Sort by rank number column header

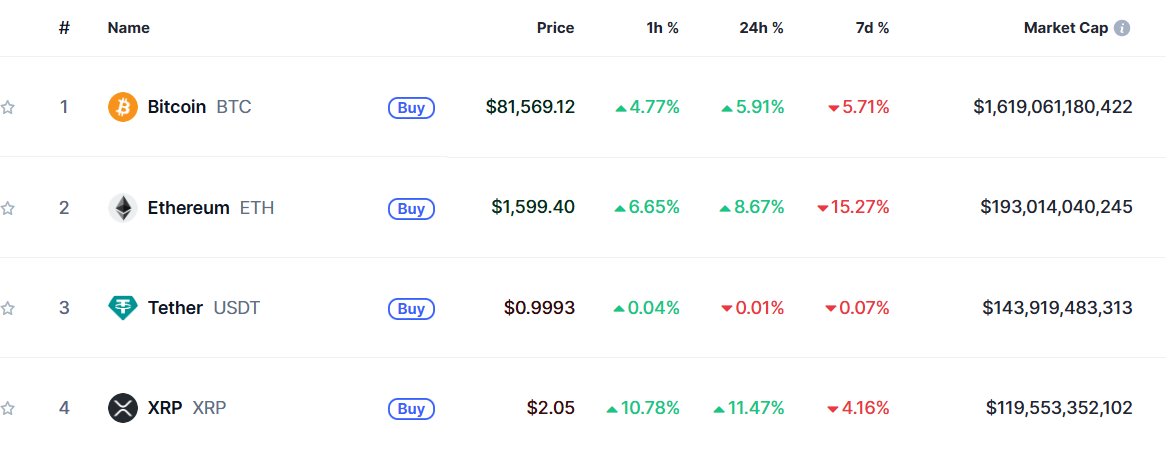(x=65, y=28)
